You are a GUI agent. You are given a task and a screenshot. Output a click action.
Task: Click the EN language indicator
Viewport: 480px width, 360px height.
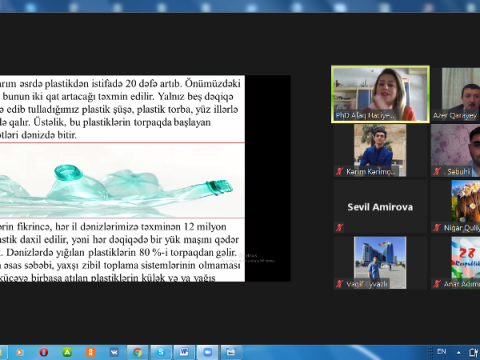coord(442,351)
